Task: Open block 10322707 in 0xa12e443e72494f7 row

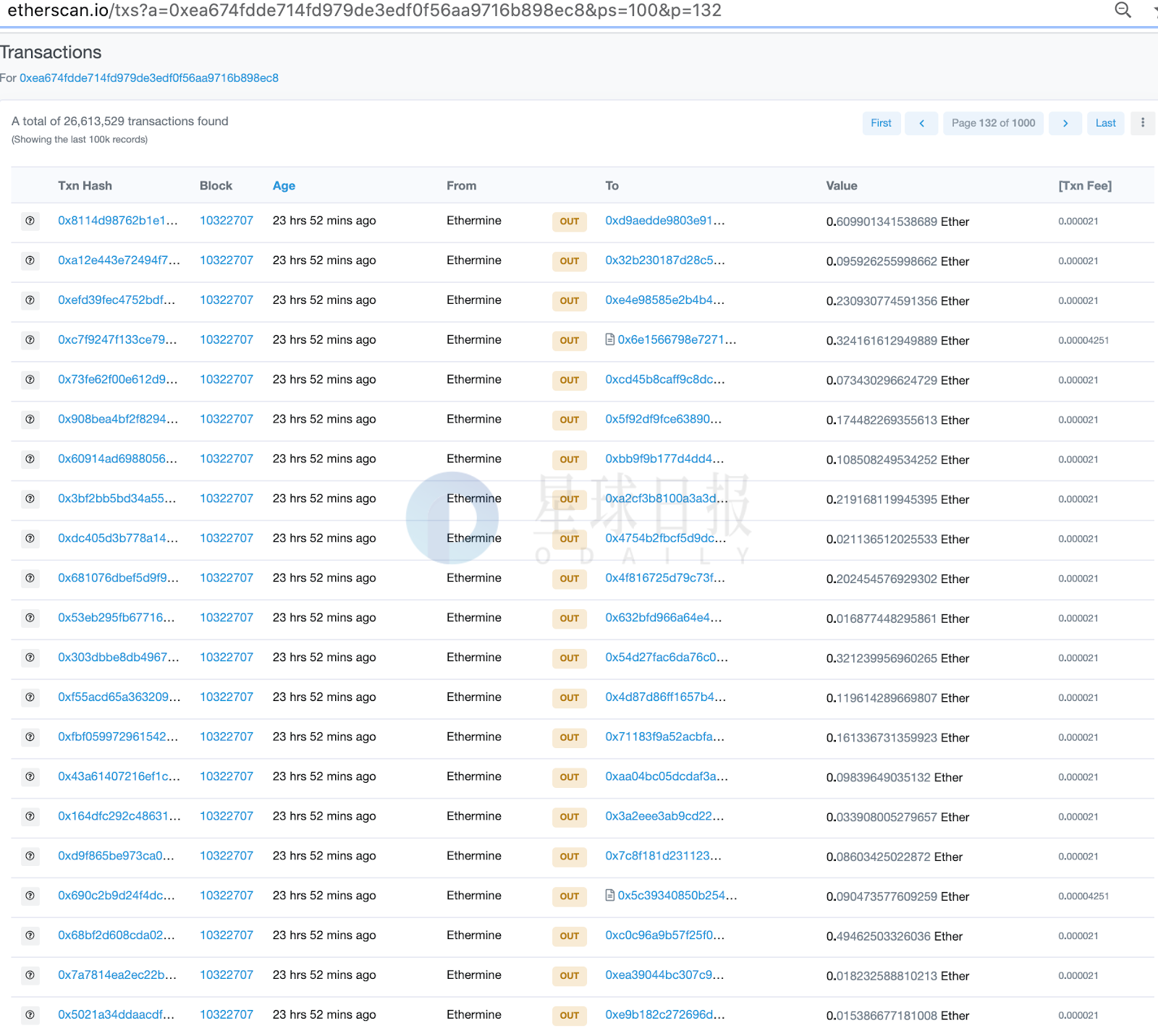Action: click(x=227, y=260)
